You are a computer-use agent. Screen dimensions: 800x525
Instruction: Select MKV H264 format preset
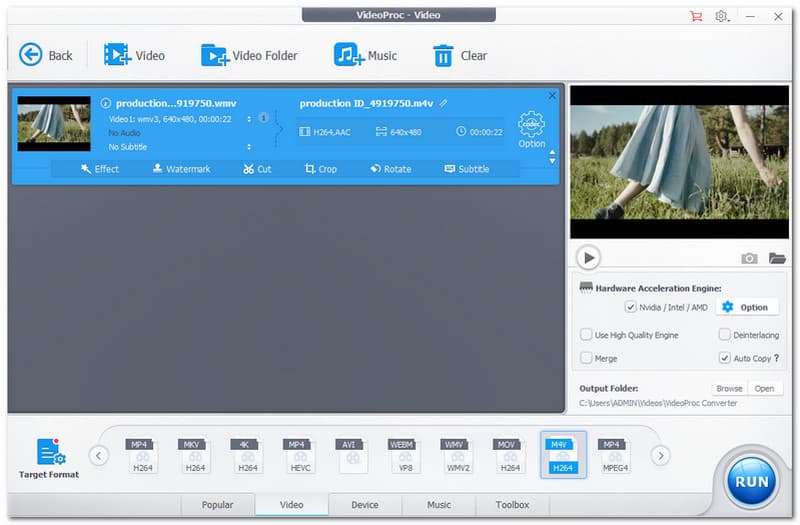(x=194, y=455)
